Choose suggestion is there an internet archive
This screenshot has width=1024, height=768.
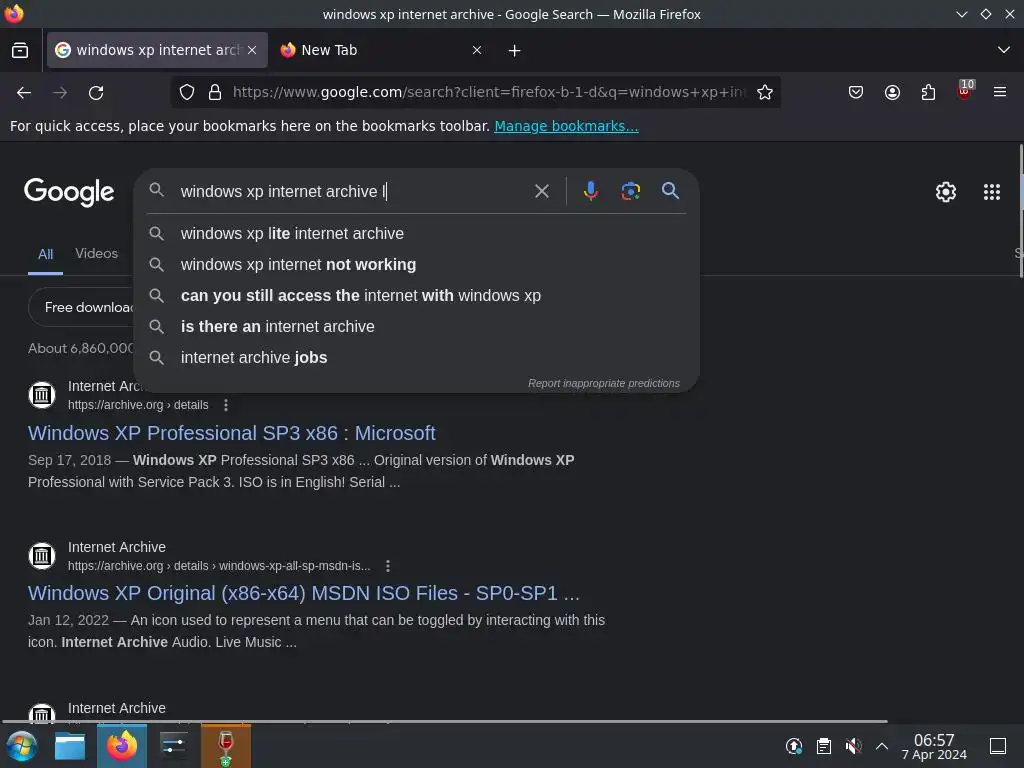(416, 327)
